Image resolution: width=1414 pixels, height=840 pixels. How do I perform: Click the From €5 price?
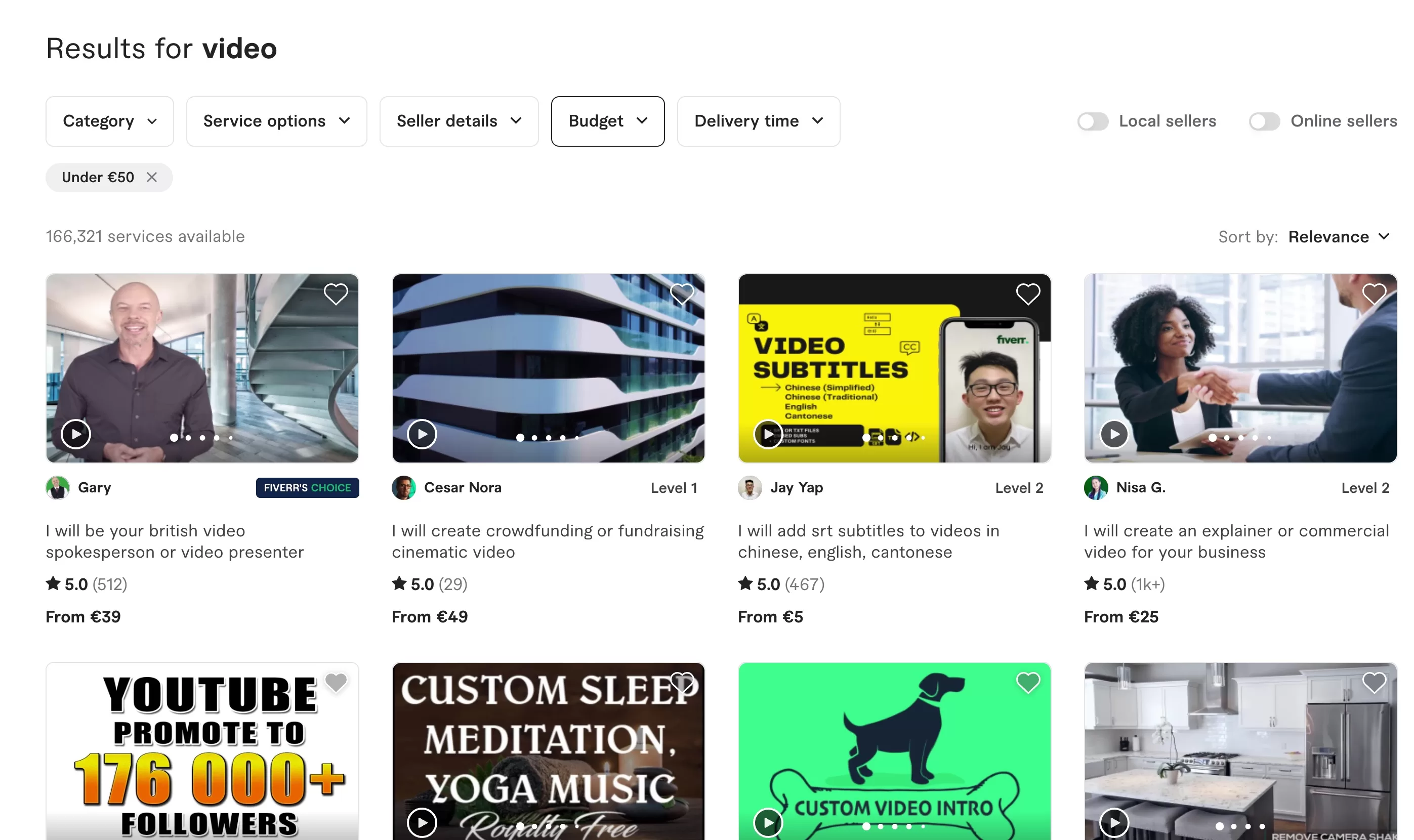click(x=770, y=617)
